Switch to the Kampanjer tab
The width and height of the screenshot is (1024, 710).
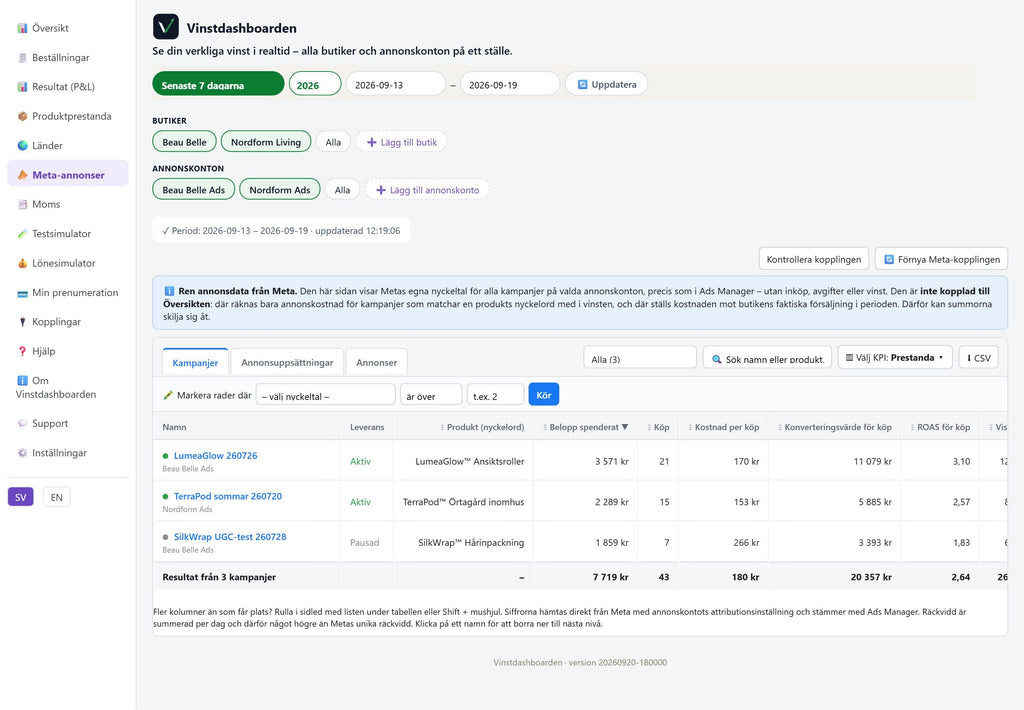(195, 362)
